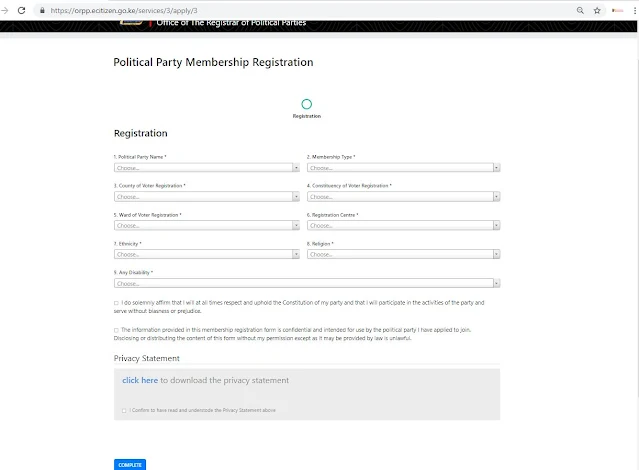The height and width of the screenshot is (470, 639).
Task: Open the Ward of Voter Registration dropdown
Action: point(207,225)
